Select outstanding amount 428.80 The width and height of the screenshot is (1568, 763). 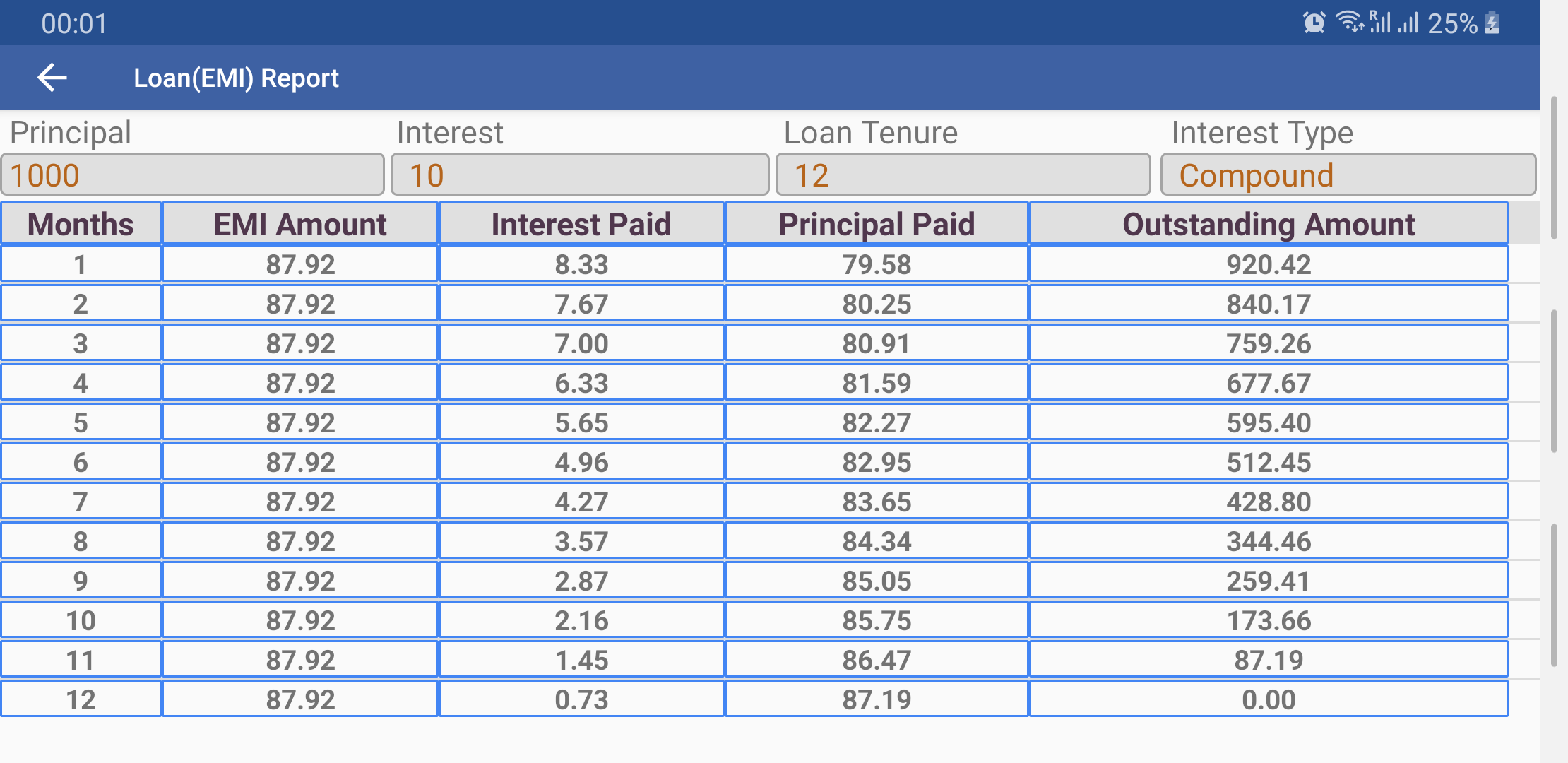1269,502
